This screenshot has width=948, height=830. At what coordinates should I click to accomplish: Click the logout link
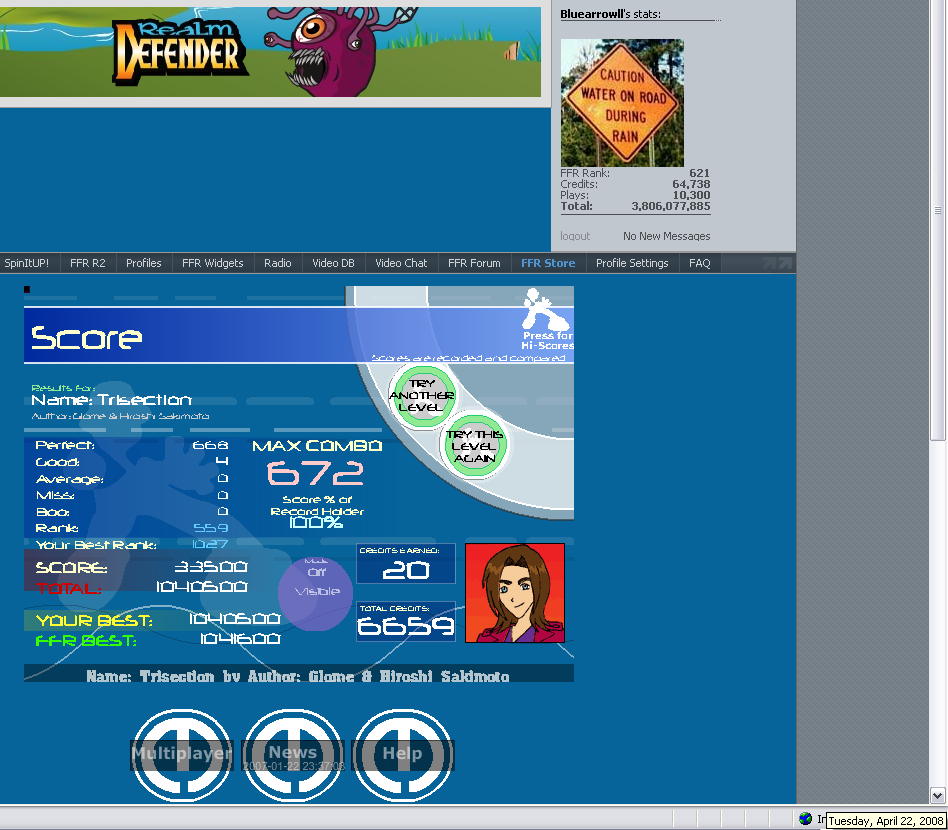[x=575, y=236]
